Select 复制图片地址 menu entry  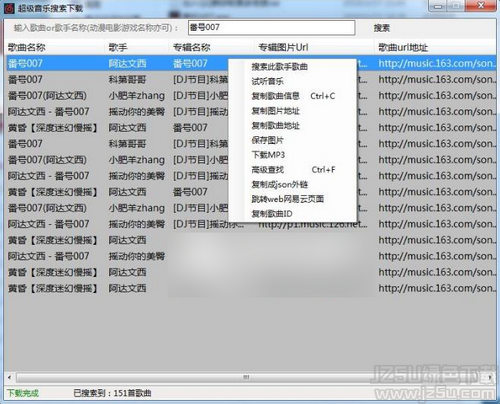click(x=275, y=111)
